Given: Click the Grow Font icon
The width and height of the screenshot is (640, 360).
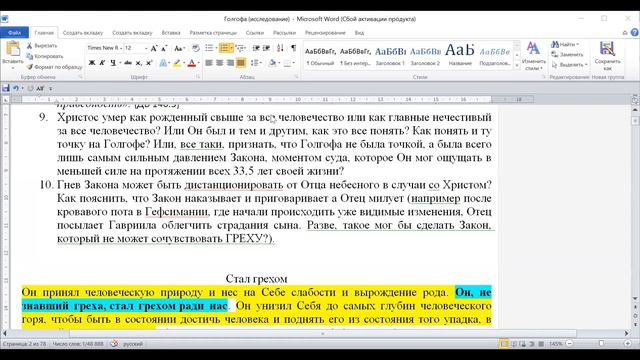Looking at the screenshot, I should click(154, 48).
